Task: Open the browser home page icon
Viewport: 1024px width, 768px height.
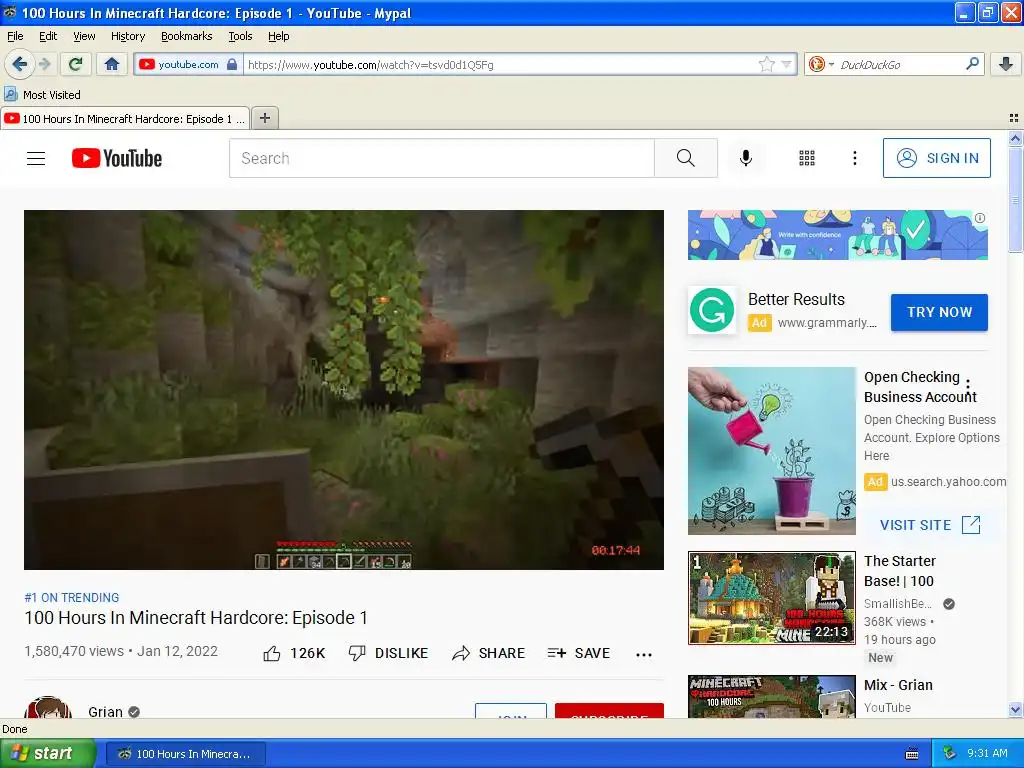Action: (x=112, y=64)
